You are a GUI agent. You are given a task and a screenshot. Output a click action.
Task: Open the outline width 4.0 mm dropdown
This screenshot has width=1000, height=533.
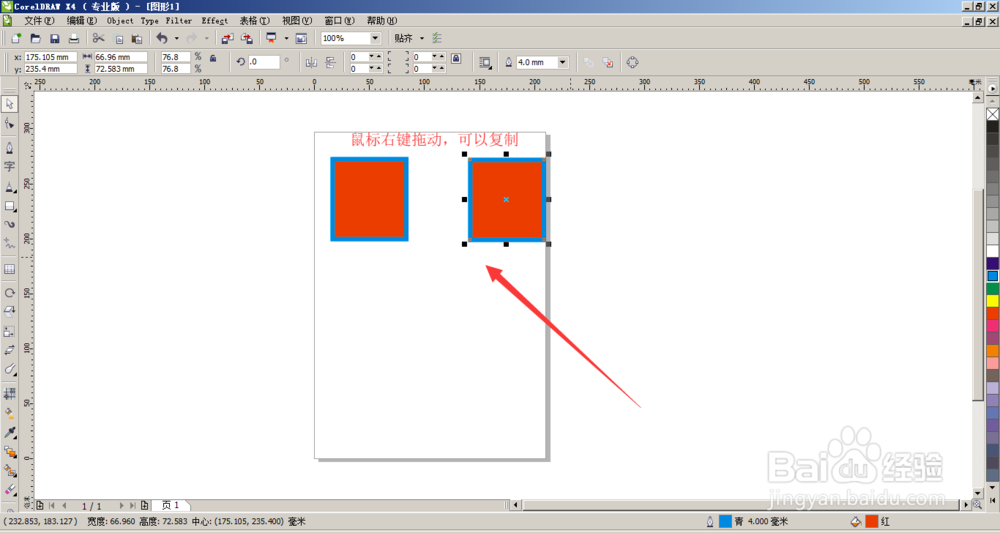(562, 62)
